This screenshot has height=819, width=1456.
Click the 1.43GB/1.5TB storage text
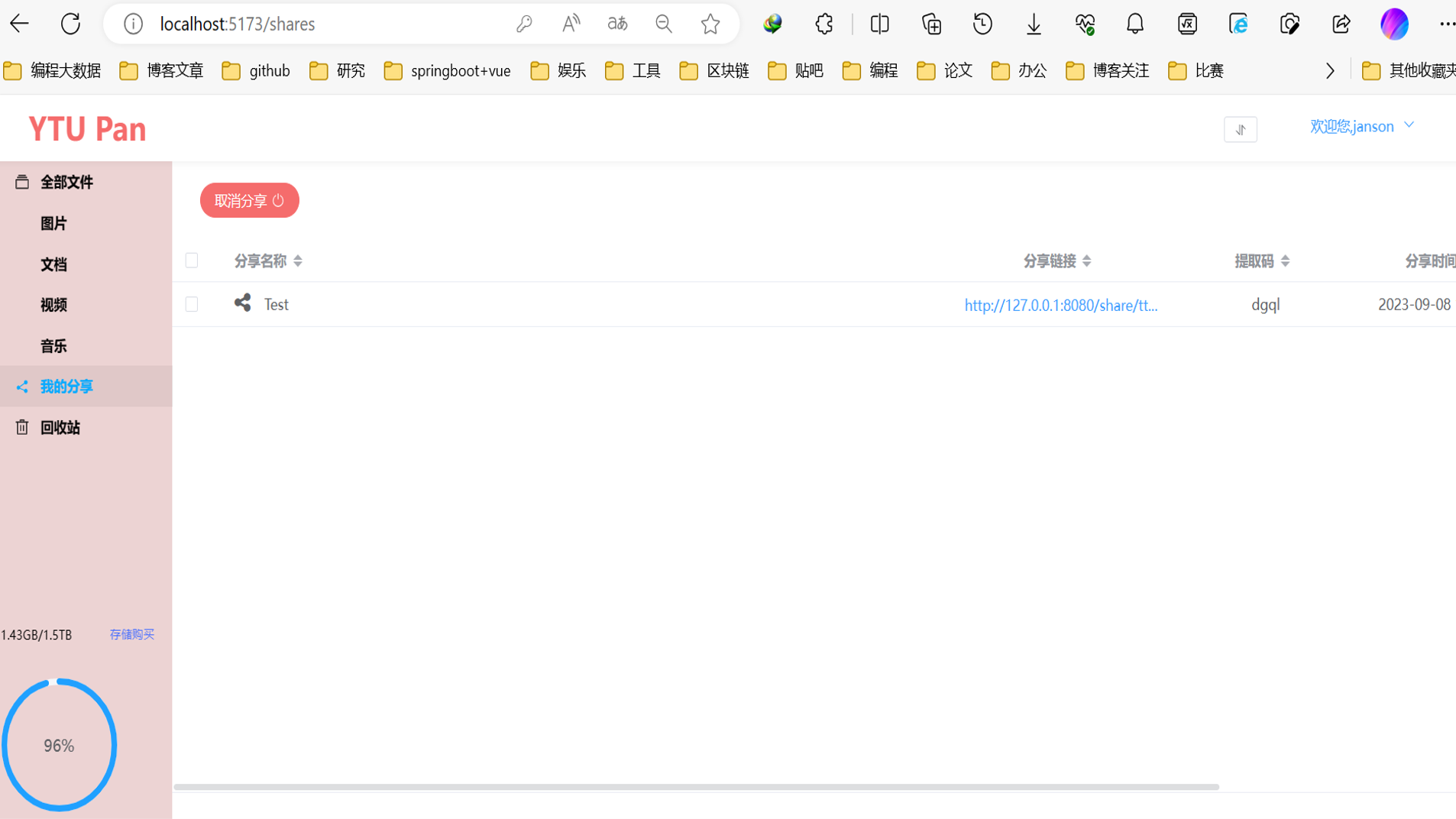37,635
